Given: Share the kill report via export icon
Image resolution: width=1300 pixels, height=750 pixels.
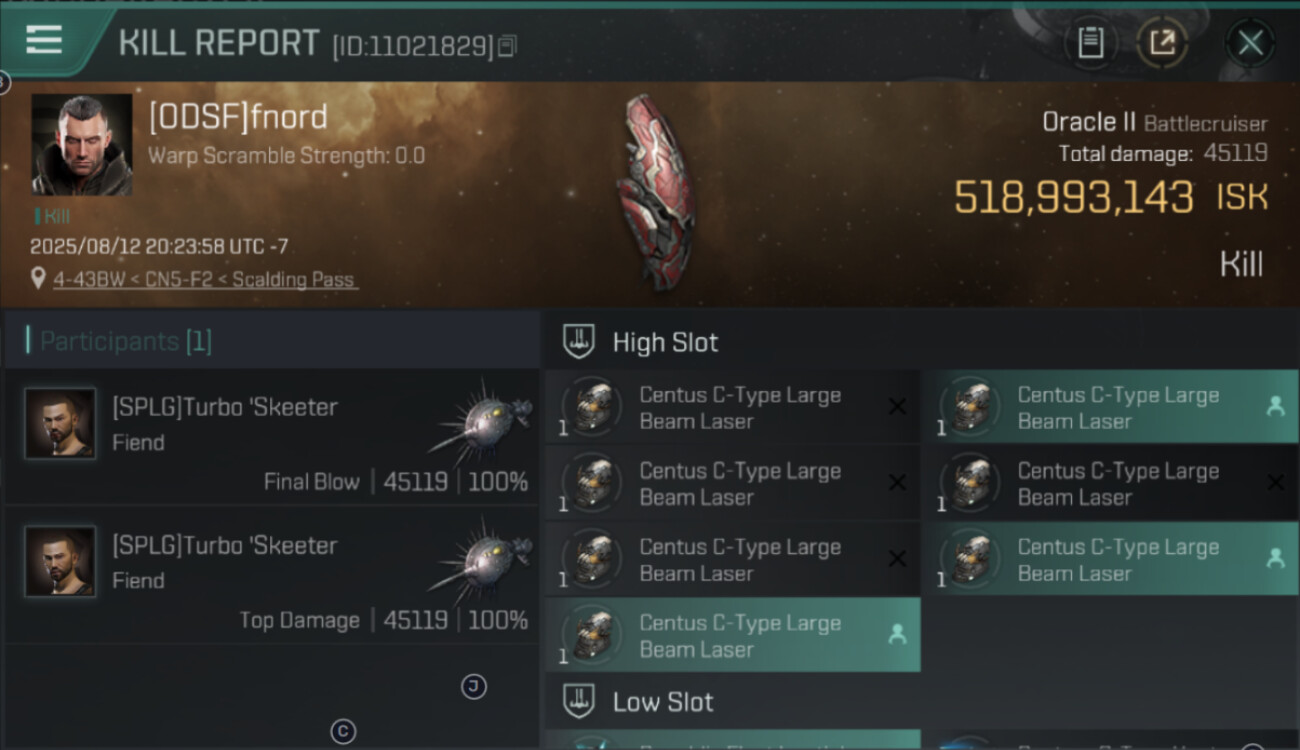Looking at the screenshot, I should tap(1162, 43).
